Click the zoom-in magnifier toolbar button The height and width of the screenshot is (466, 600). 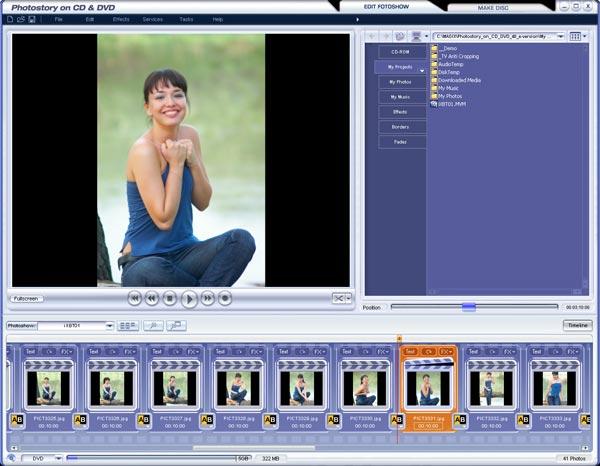176,326
